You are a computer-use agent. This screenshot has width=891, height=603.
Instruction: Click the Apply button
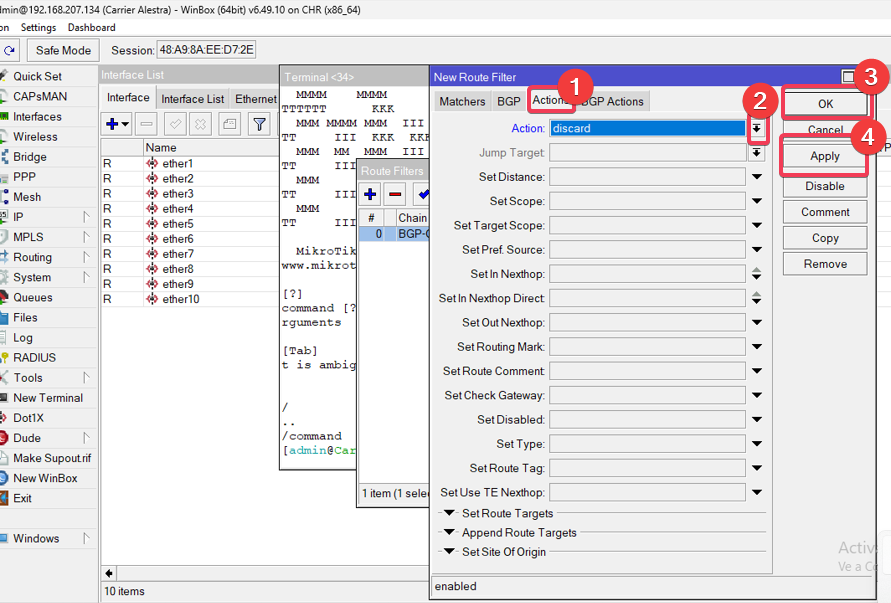point(825,157)
